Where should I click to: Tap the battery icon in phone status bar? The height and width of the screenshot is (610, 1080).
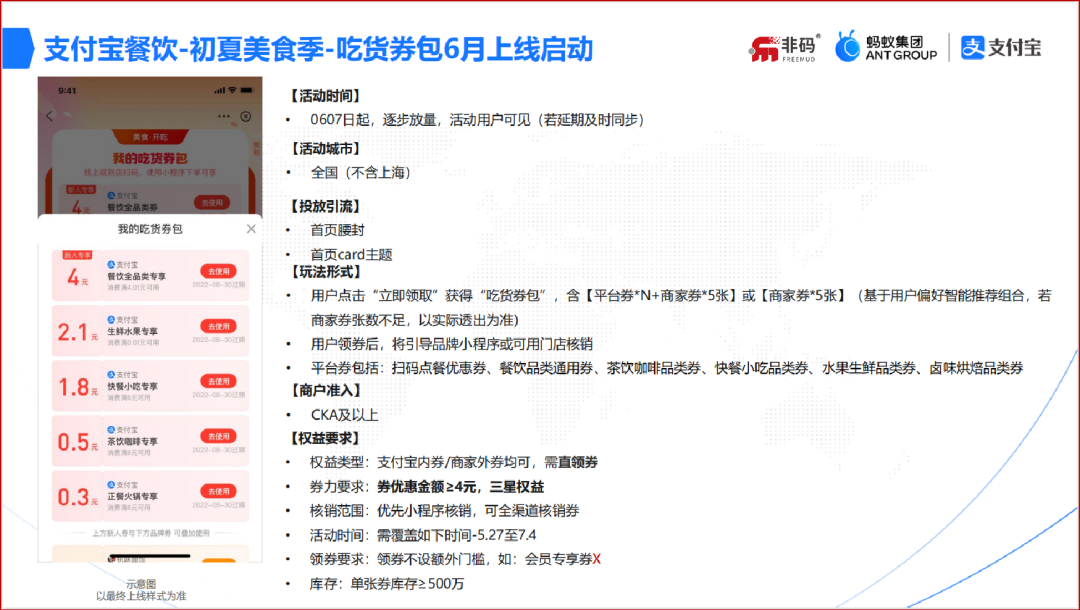pyautogui.click(x=247, y=90)
